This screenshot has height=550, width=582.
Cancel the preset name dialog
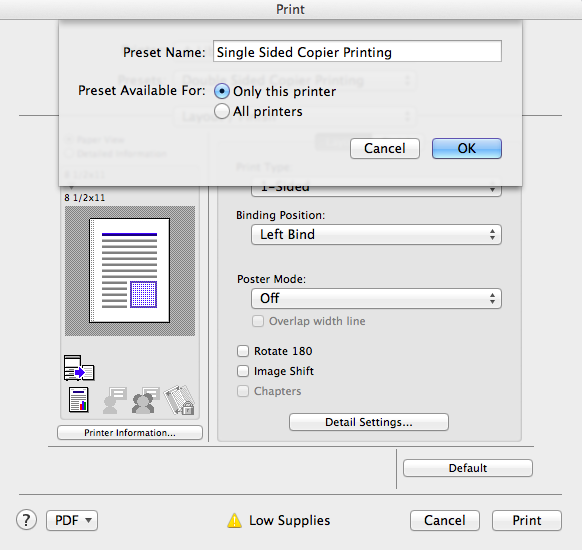(x=385, y=148)
